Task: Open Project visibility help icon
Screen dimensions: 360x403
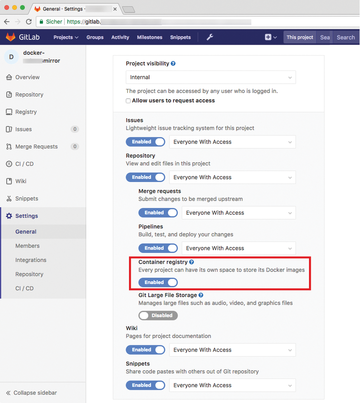Action: point(173,63)
